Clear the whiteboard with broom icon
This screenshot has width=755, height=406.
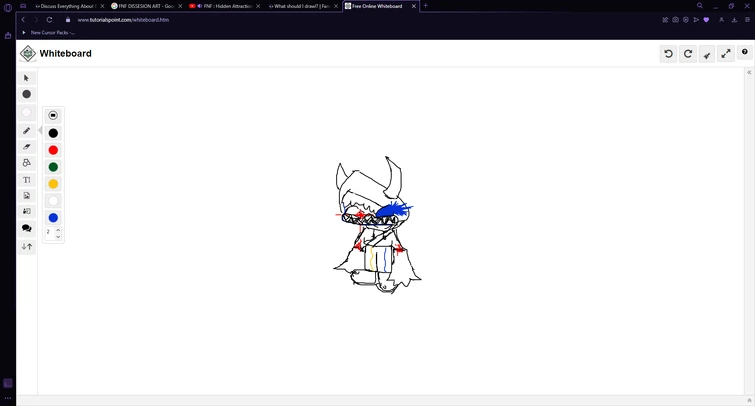pyautogui.click(x=707, y=55)
